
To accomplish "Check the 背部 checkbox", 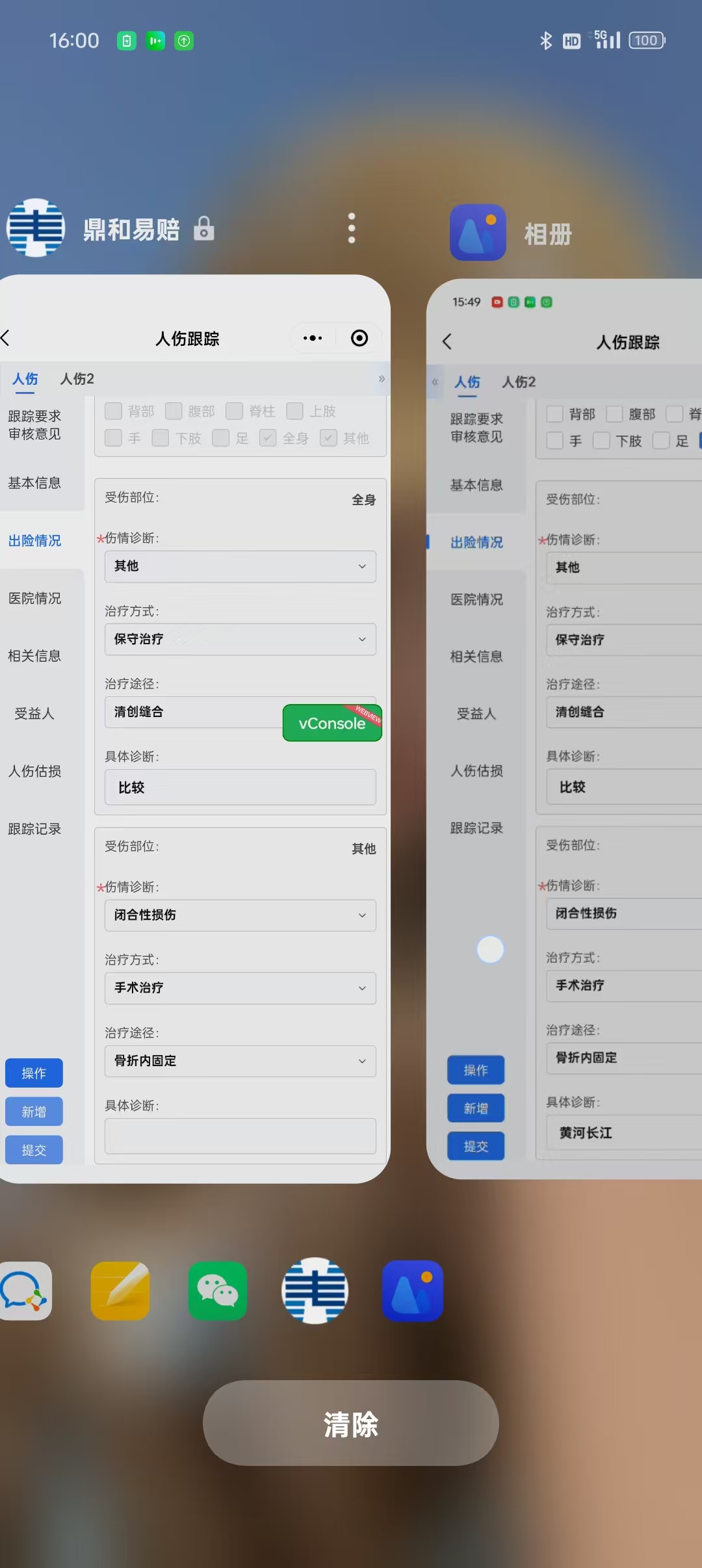I will pyautogui.click(x=114, y=411).
